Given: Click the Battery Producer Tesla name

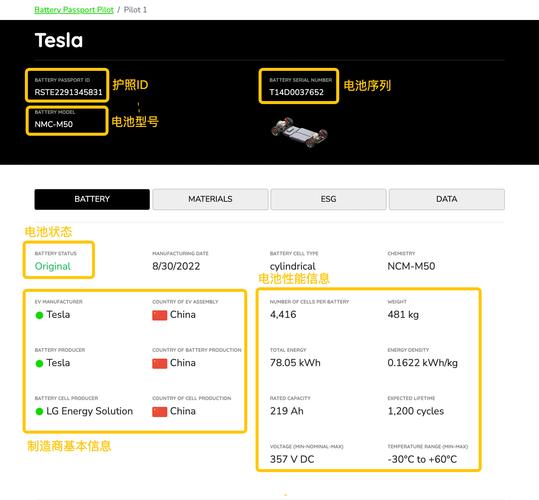Looking at the screenshot, I should tap(58, 363).
